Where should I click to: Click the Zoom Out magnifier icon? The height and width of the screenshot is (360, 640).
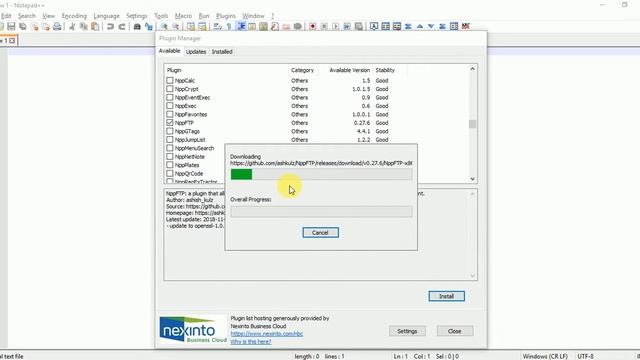coord(175,27)
